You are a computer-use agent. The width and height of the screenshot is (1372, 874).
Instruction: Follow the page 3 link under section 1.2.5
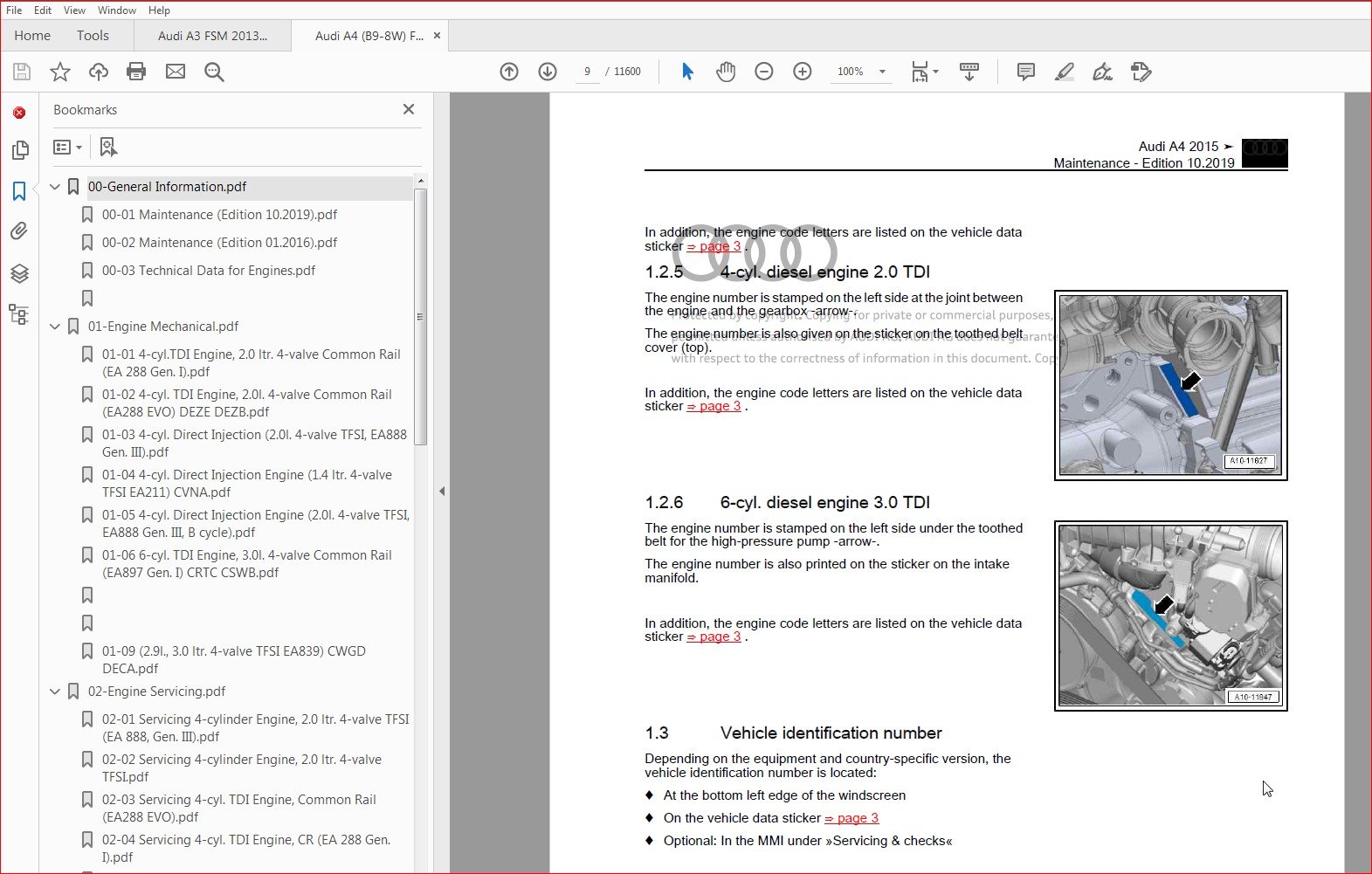pyautogui.click(x=714, y=406)
